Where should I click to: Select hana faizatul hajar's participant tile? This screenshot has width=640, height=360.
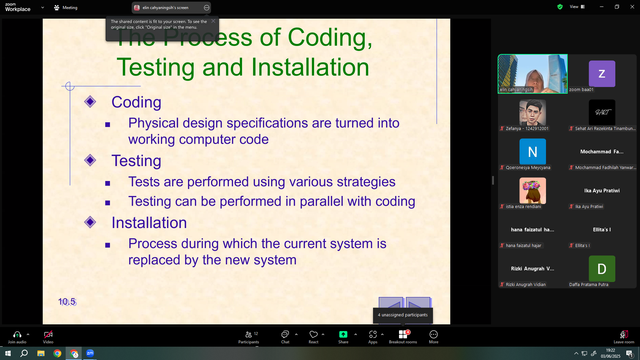pos(533,230)
